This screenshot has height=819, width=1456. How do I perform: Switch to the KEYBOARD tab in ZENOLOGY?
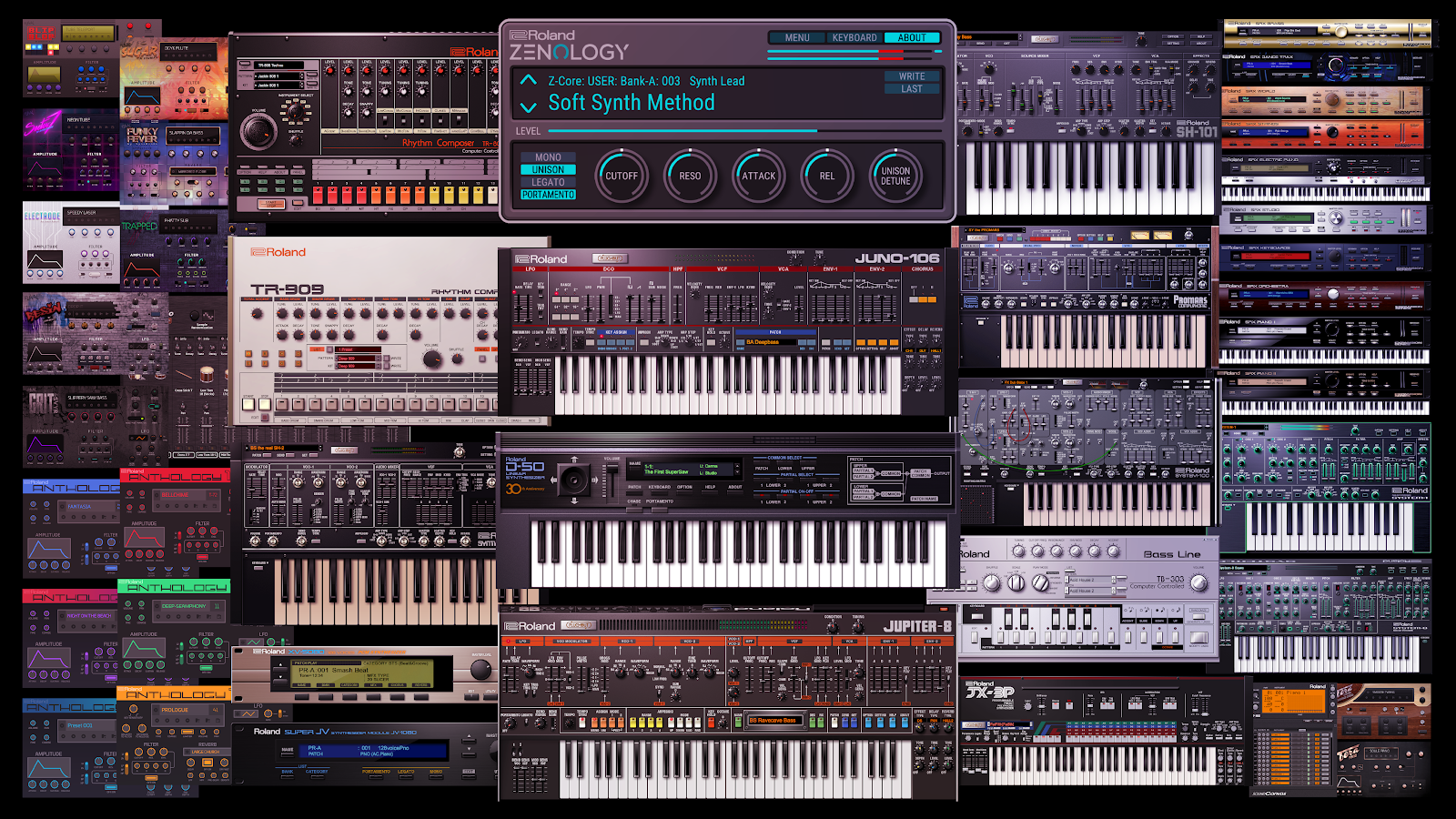click(854, 38)
